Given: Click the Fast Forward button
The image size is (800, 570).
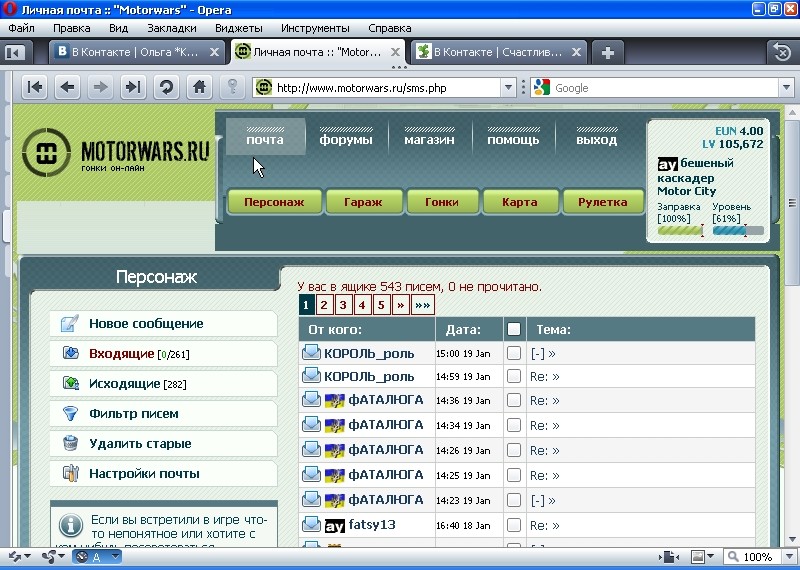Looking at the screenshot, I should [x=133, y=88].
